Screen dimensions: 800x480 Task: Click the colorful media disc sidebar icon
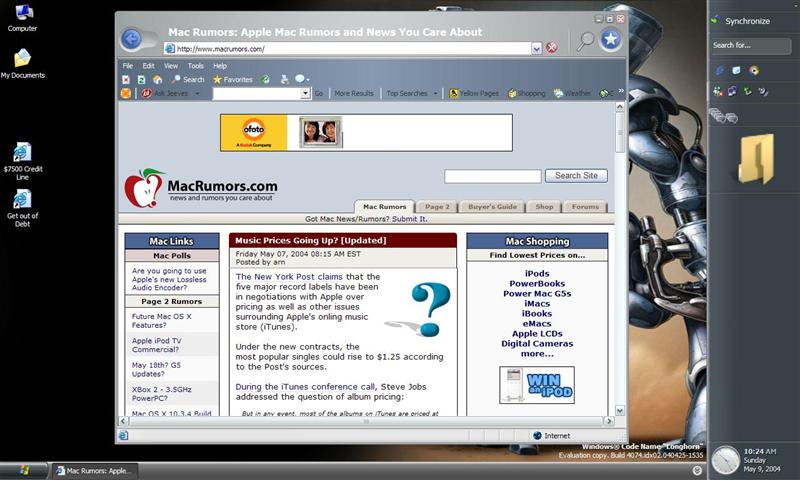click(x=754, y=70)
